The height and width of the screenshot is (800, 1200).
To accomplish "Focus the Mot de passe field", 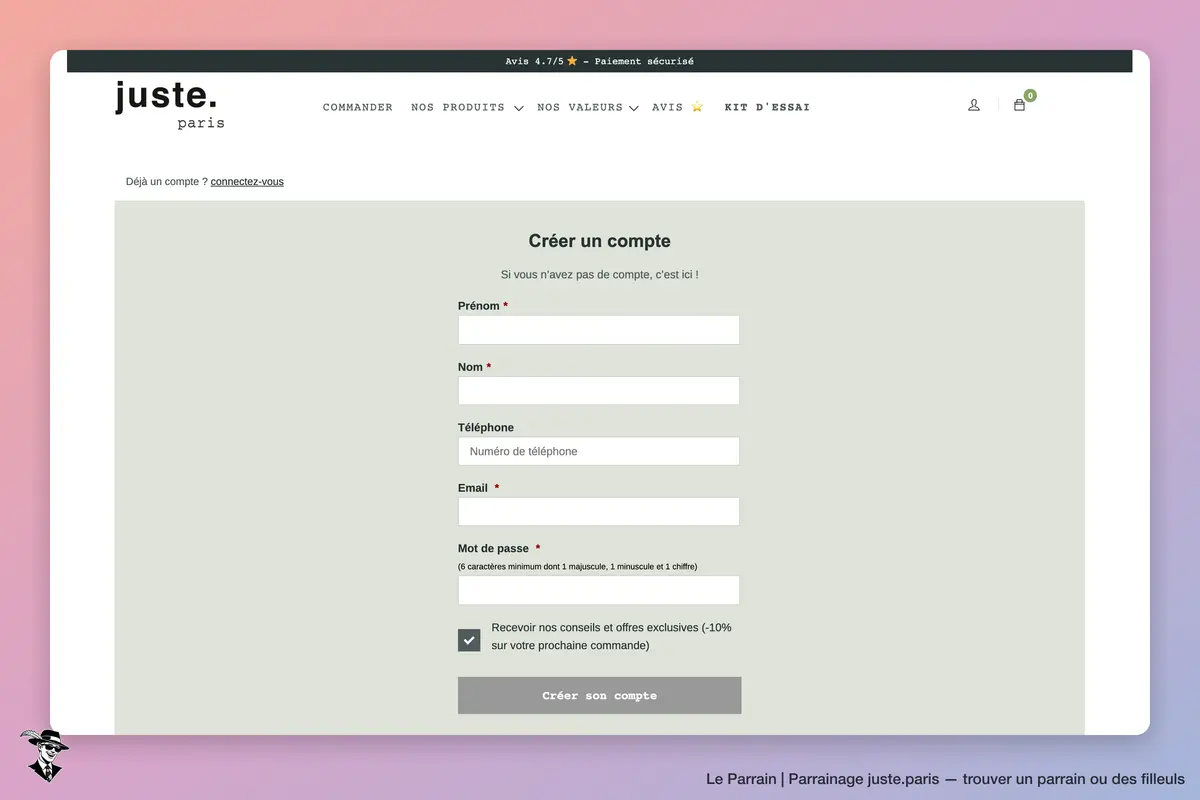I will click(x=599, y=590).
